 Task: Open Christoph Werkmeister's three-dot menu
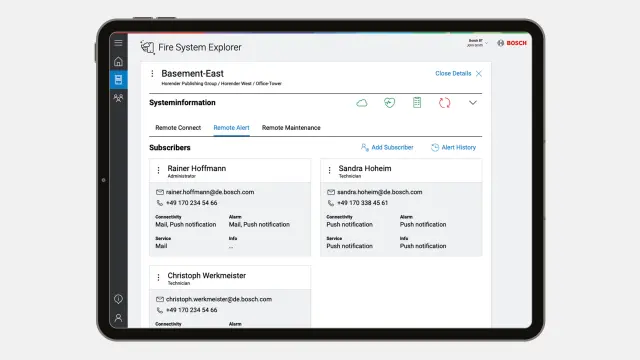[x=158, y=278]
